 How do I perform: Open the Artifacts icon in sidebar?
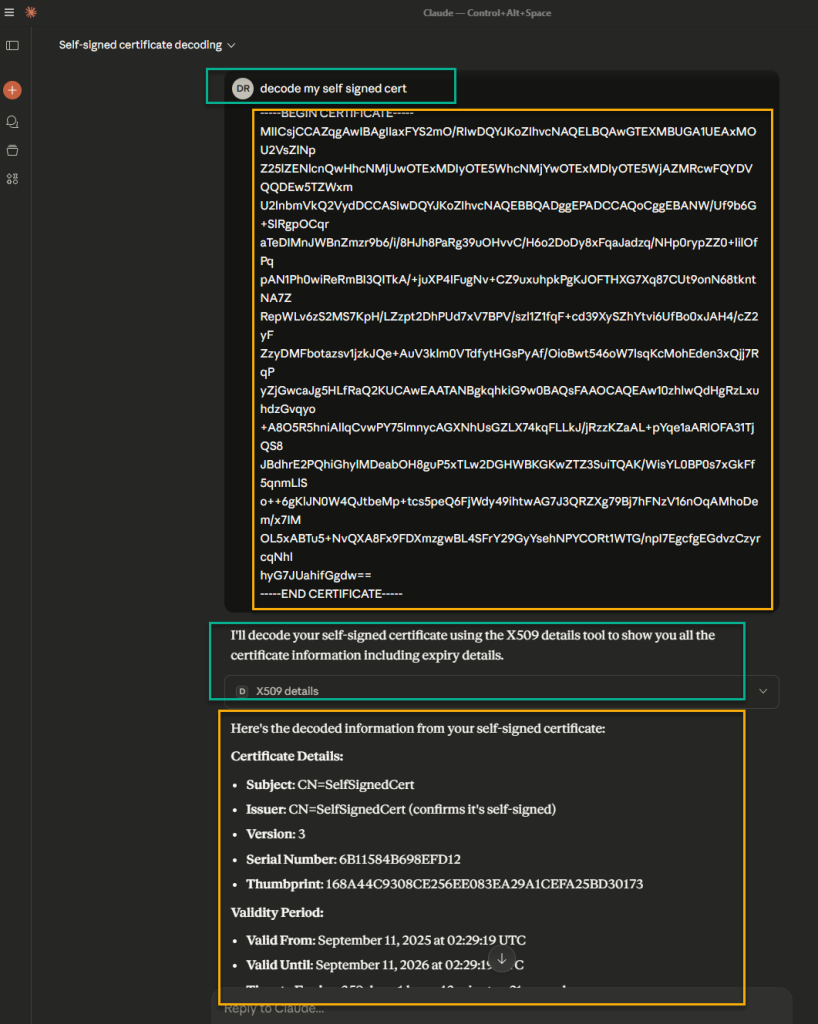12,179
